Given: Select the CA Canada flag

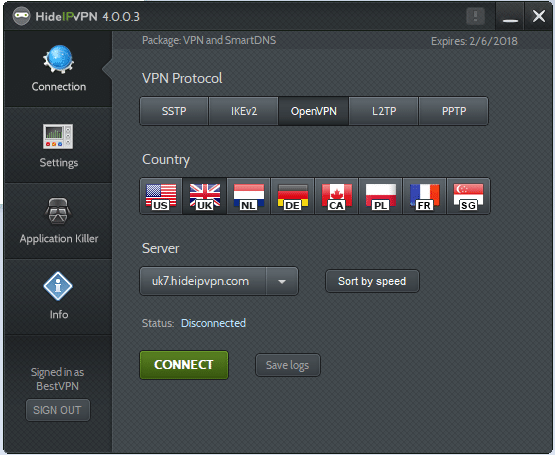Looking at the screenshot, I should tap(336, 196).
